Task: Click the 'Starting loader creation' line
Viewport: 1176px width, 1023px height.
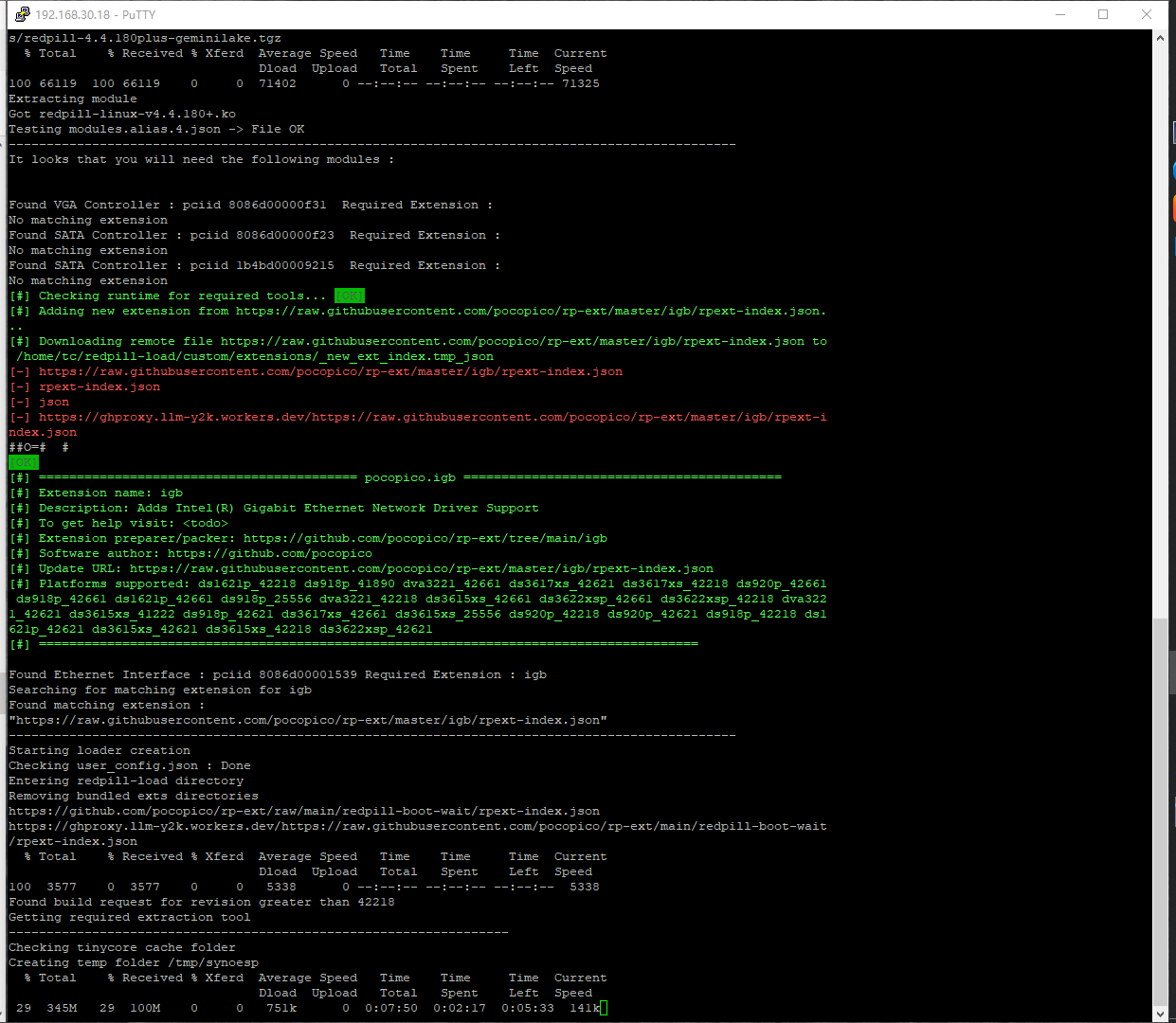Action: pos(100,750)
